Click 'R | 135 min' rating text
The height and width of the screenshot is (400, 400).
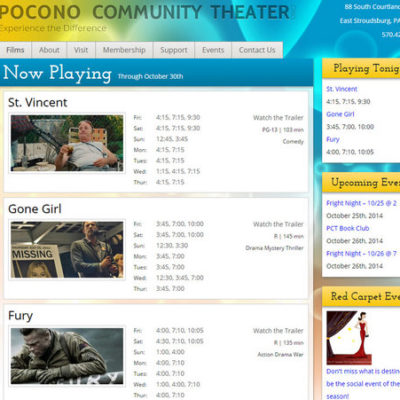click(289, 343)
